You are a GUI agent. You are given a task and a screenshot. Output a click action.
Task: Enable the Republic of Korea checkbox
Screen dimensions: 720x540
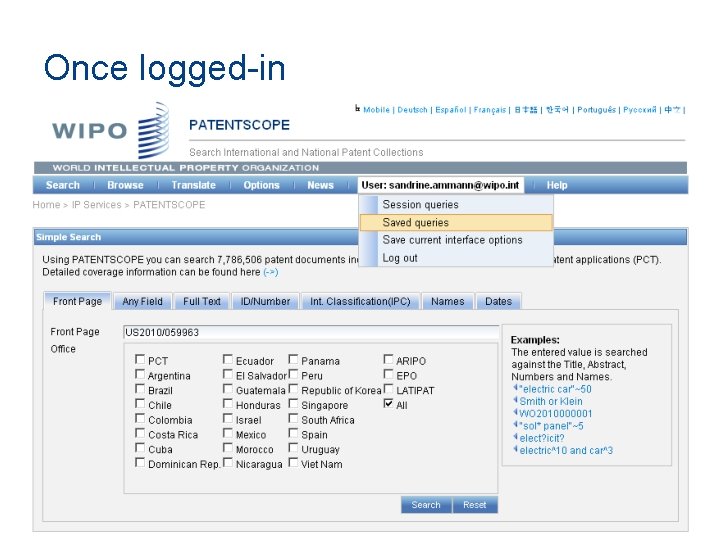[x=293, y=388]
